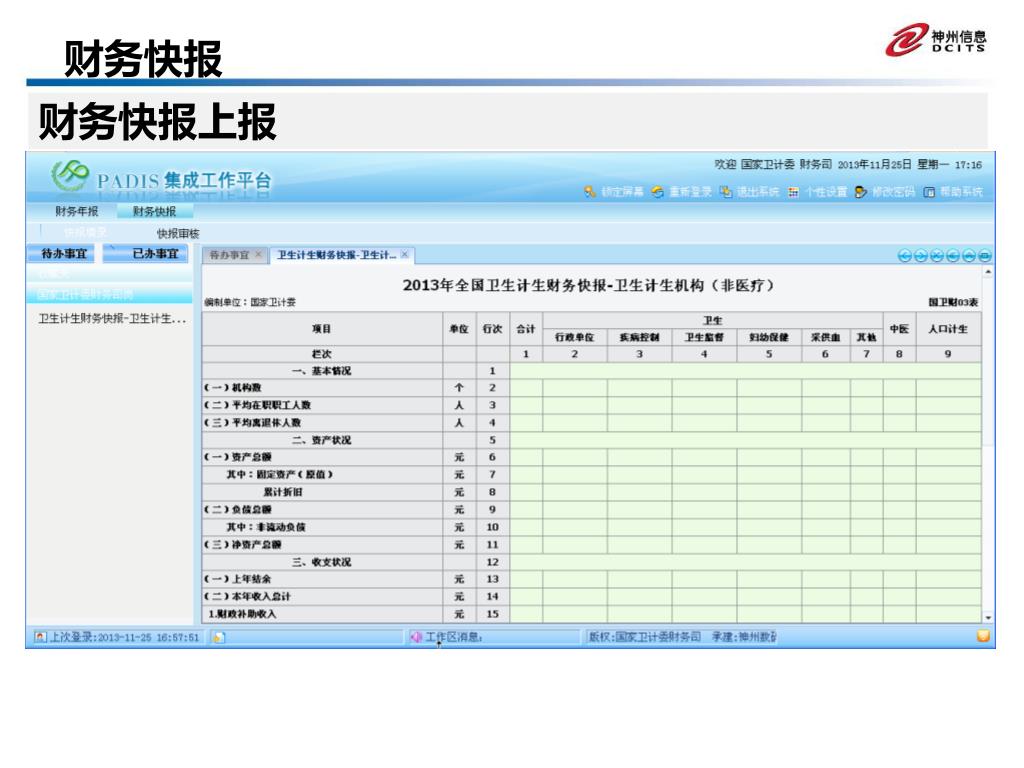The width and height of the screenshot is (1024, 768).
Task: Click the 项目 column header
Action: (x=322, y=328)
